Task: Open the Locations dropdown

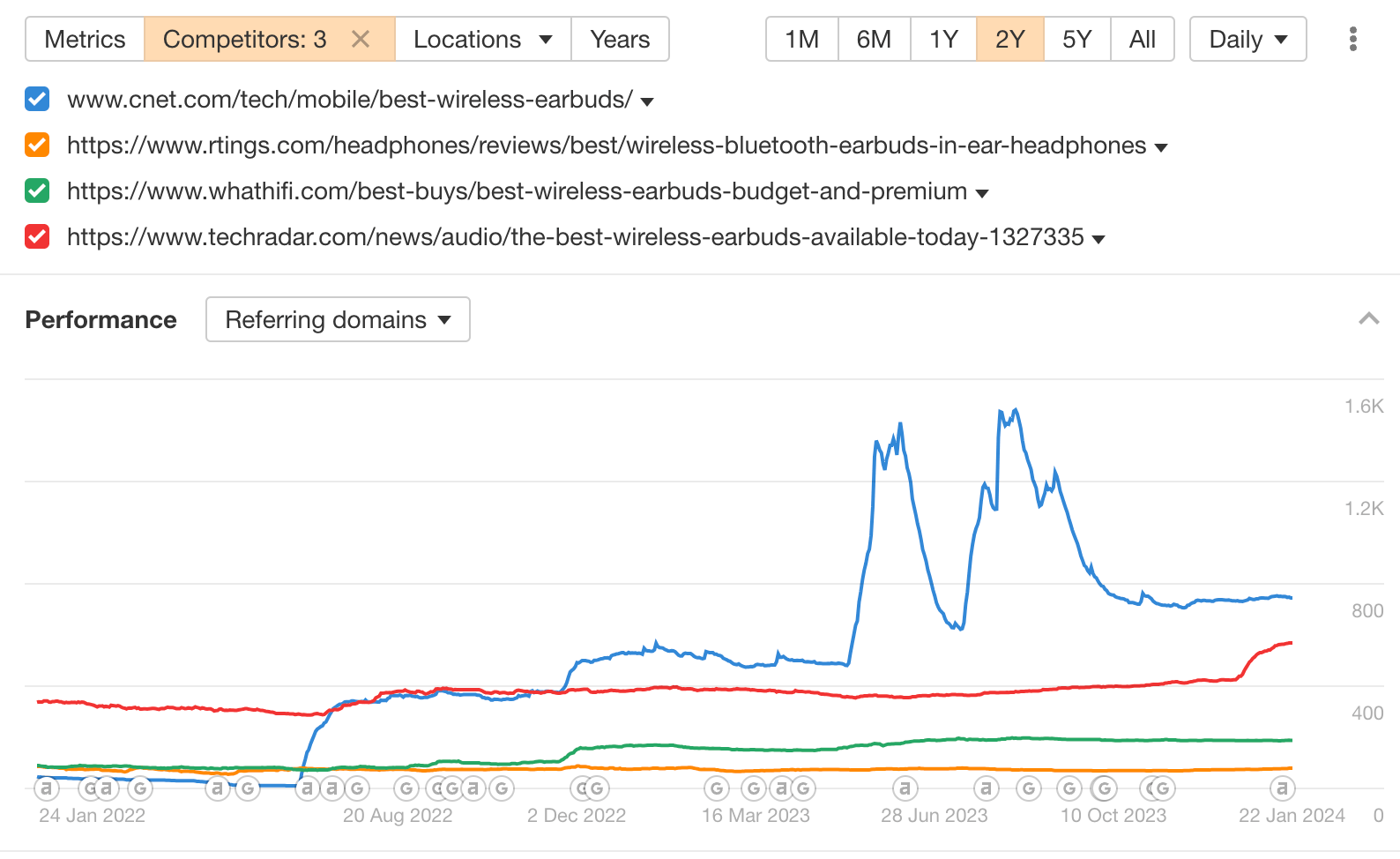Action: pos(483,40)
